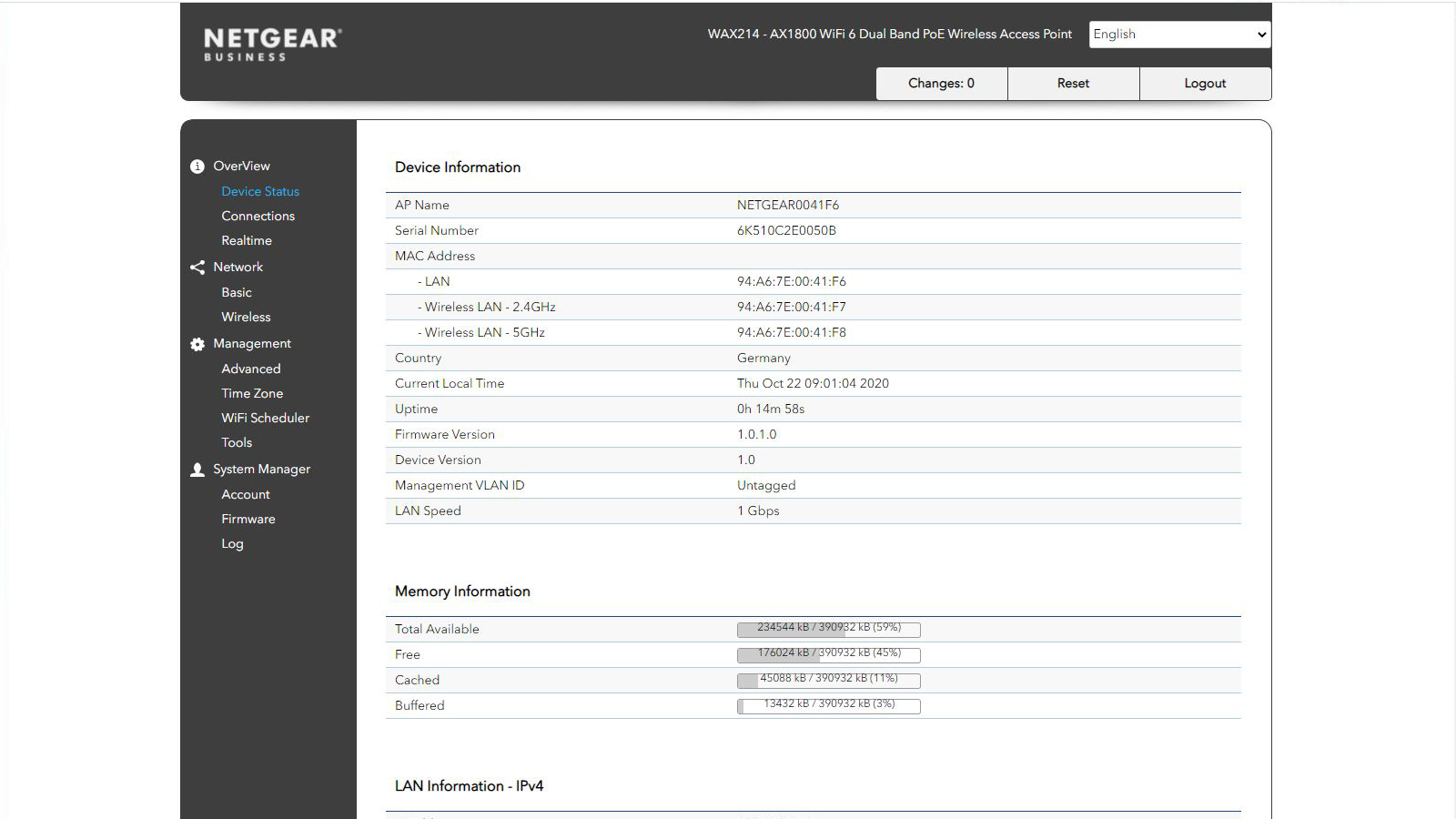The image size is (1456, 819).
Task: Select OverView in the sidebar
Action: pos(241,167)
